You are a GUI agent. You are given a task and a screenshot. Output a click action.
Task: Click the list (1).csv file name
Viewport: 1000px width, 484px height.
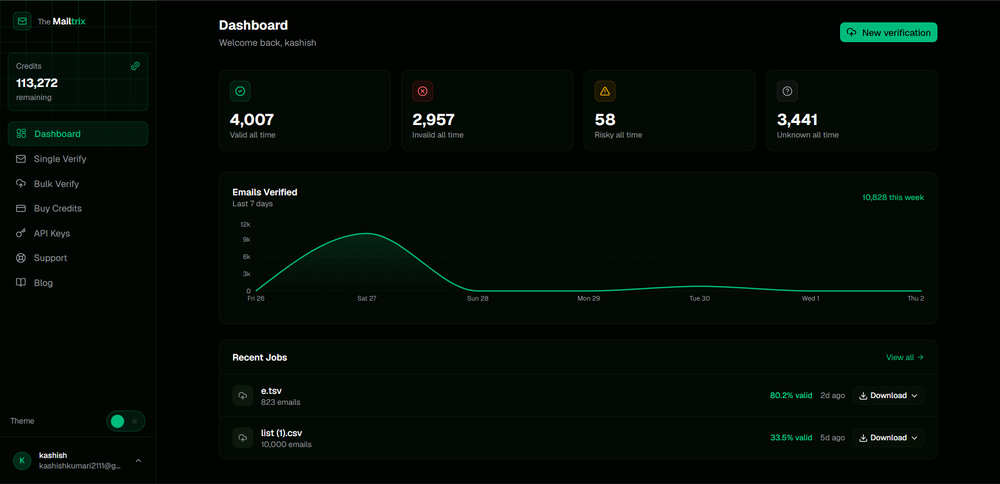282,432
